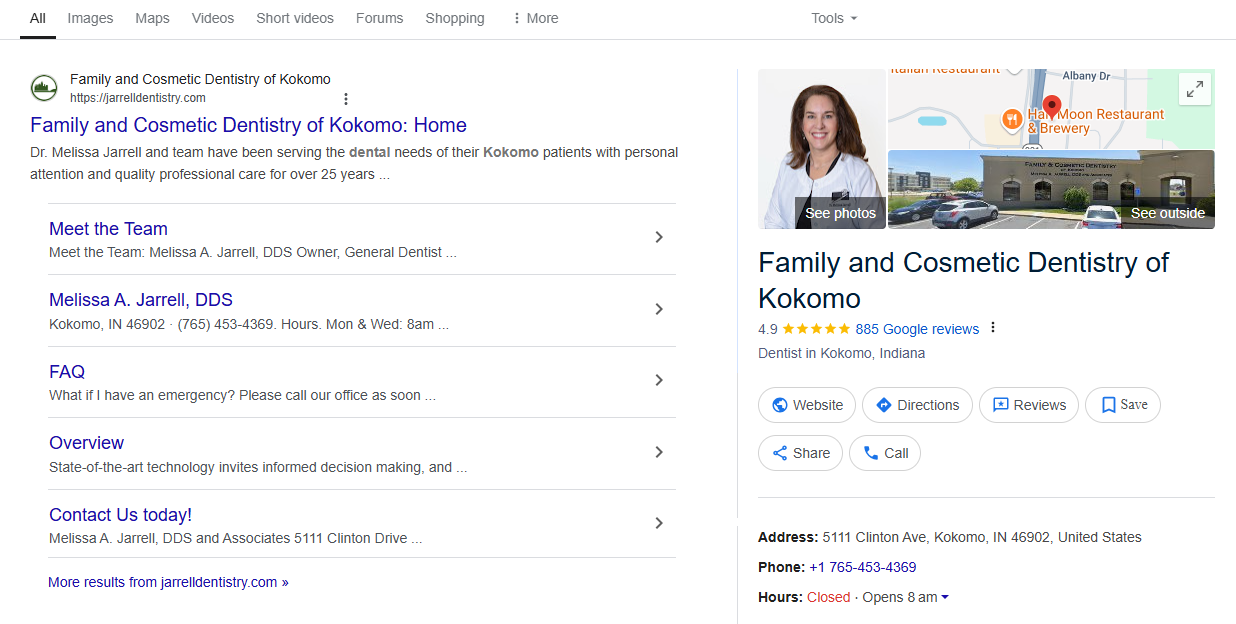Click the Half Moon Restaurant map marker
The image size is (1236, 624).
point(1012,120)
